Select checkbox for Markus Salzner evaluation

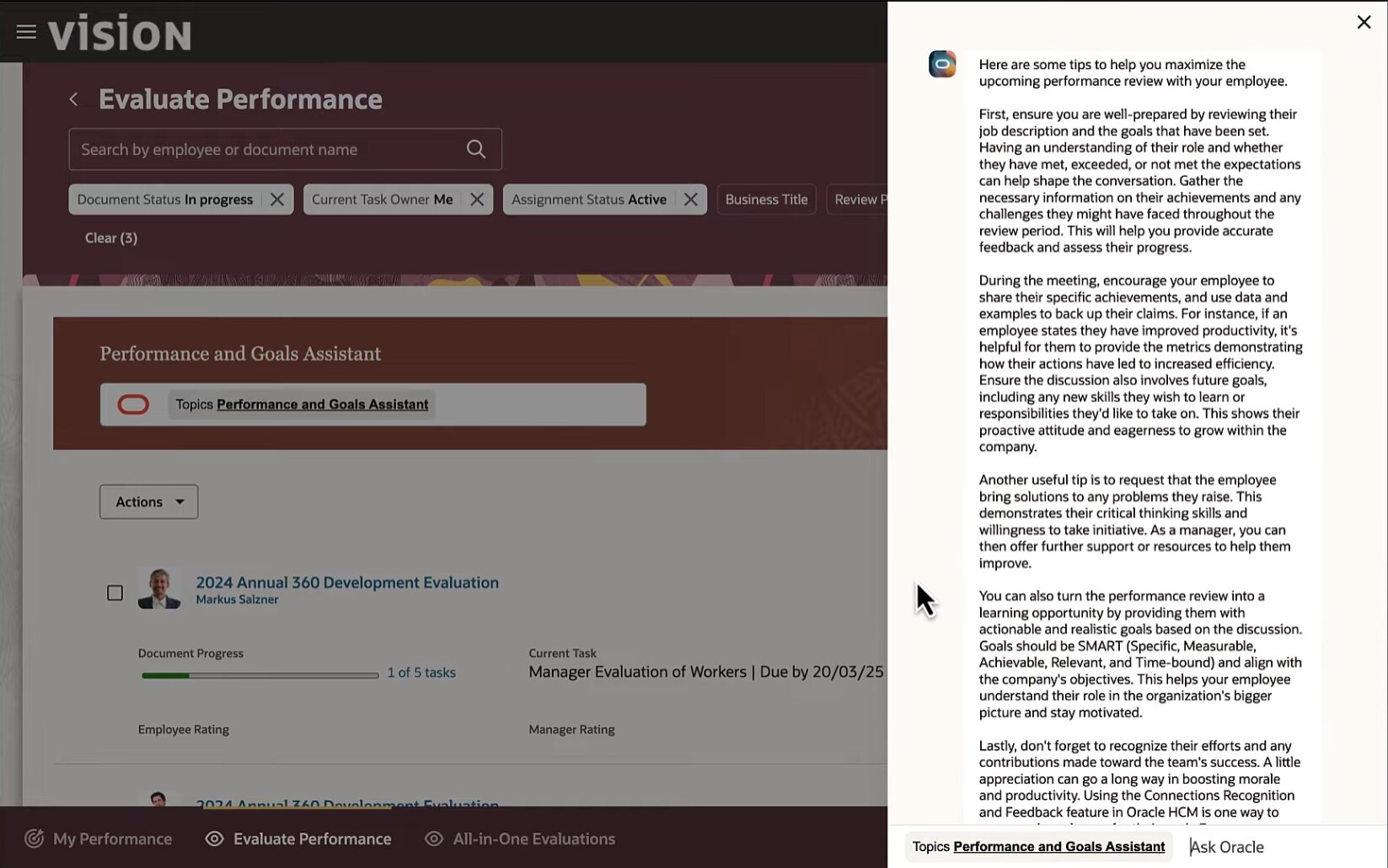click(x=115, y=593)
